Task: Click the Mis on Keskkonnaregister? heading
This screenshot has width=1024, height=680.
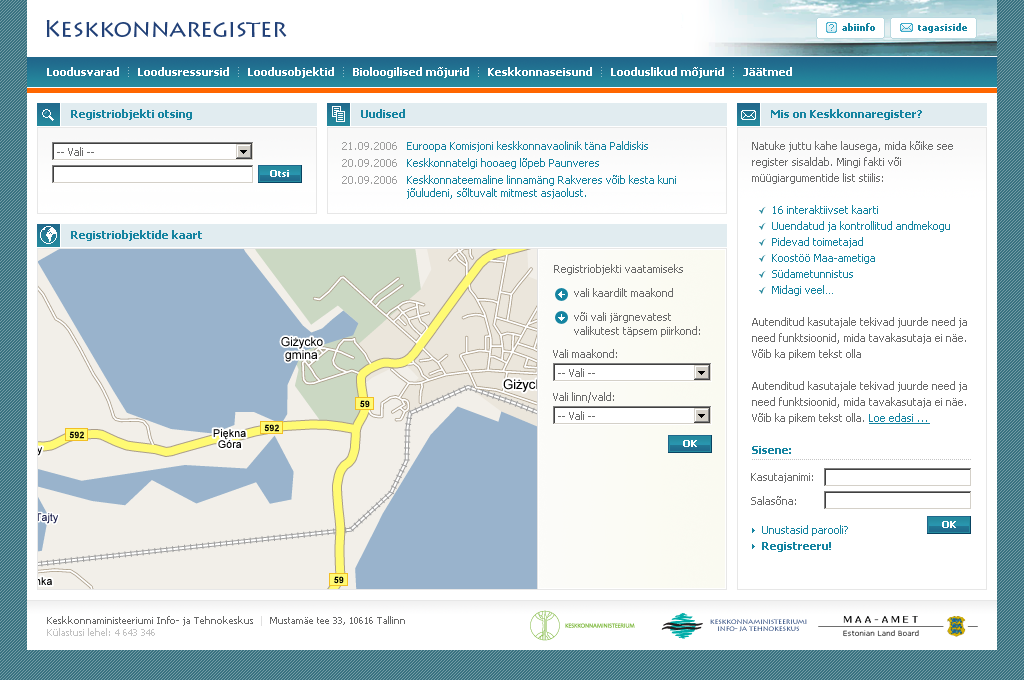Action: click(x=846, y=114)
